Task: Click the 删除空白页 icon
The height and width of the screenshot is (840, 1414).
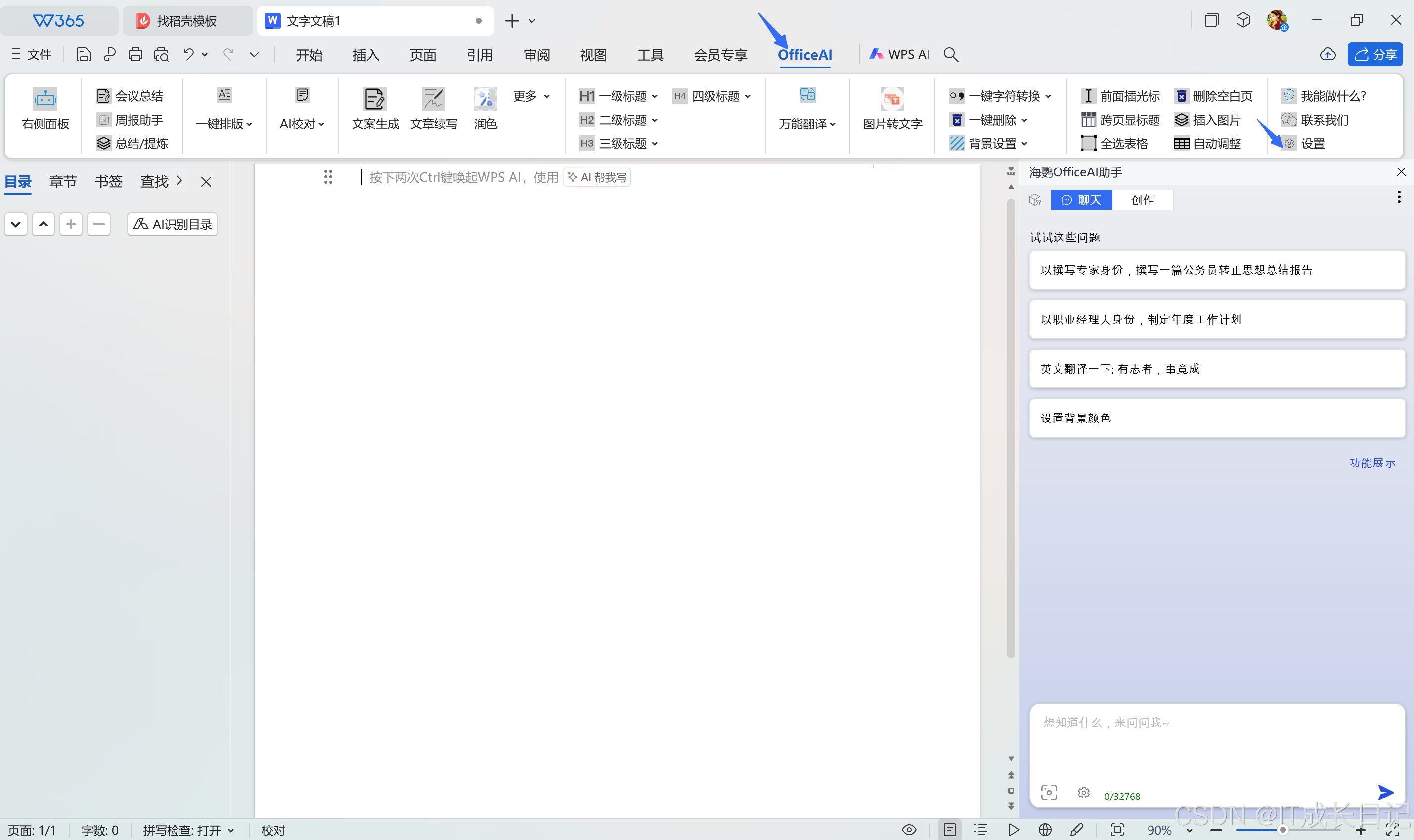Action: click(x=1181, y=96)
